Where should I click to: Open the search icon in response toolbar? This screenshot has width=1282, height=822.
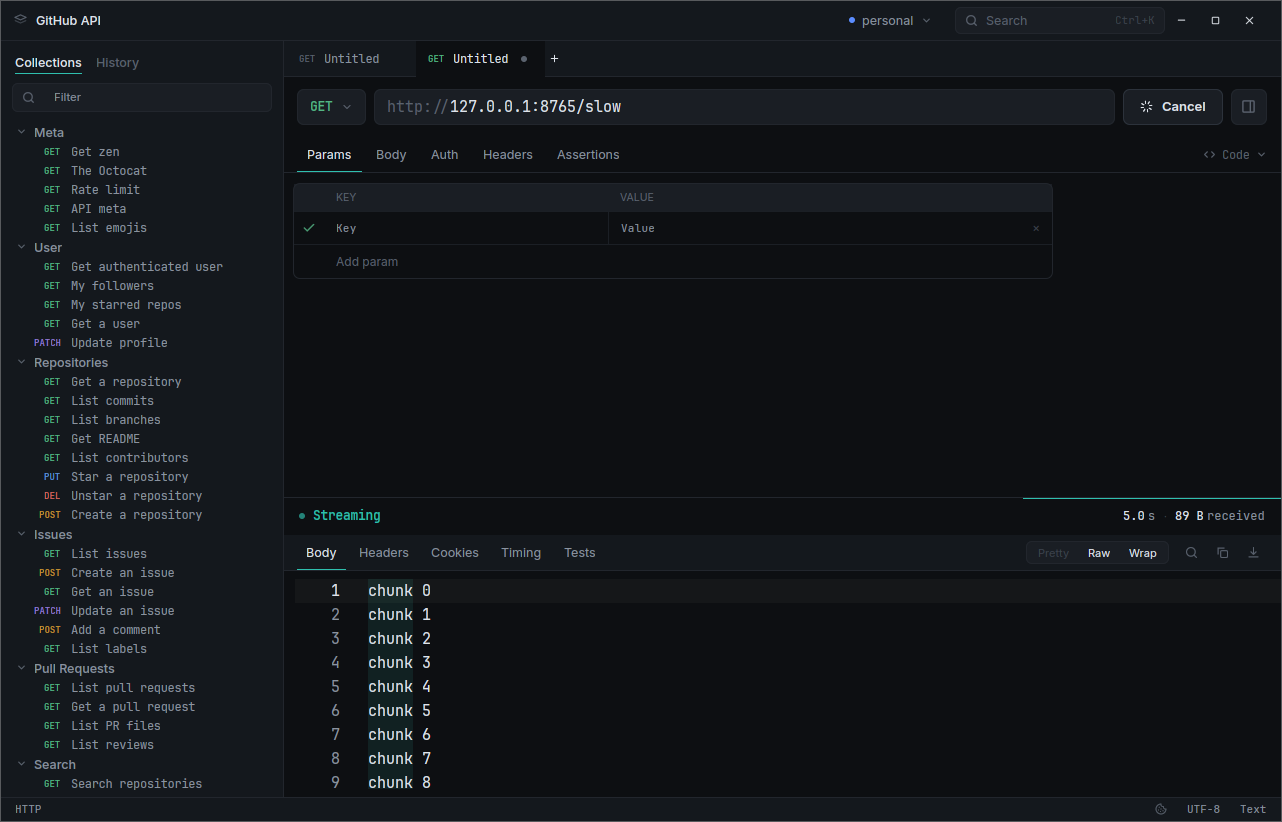[x=1191, y=553]
